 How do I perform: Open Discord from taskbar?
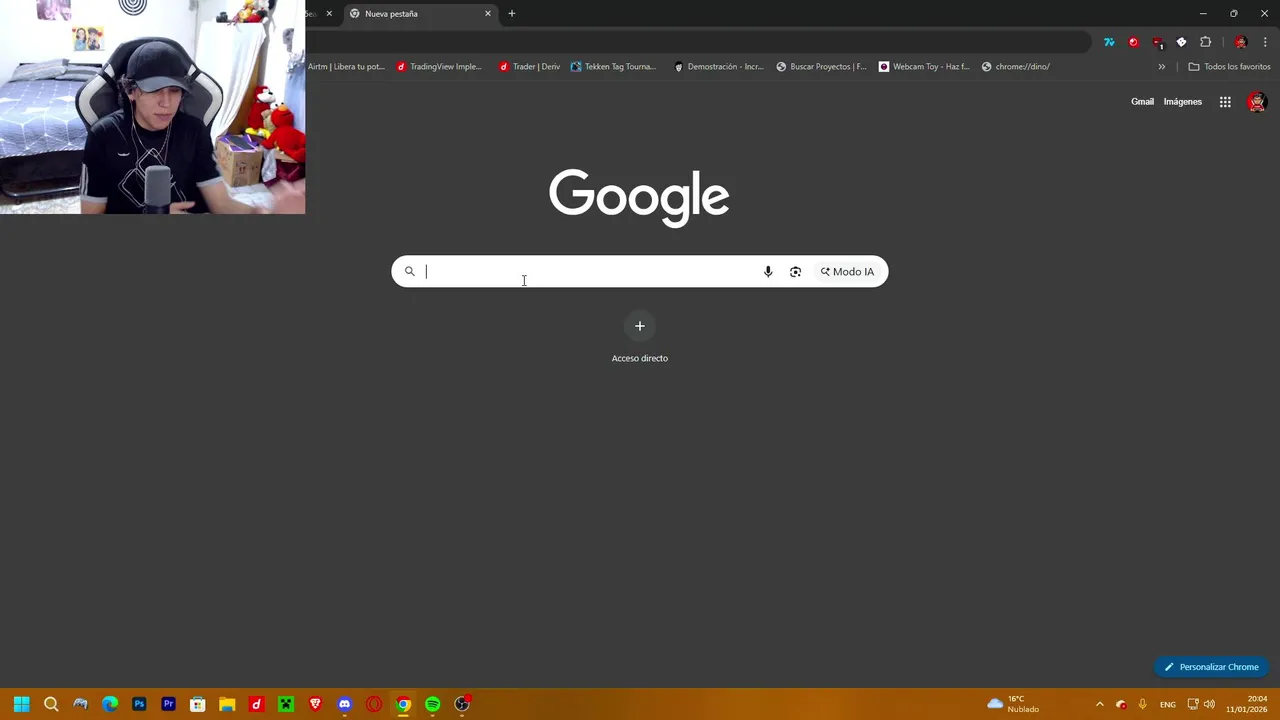344,704
